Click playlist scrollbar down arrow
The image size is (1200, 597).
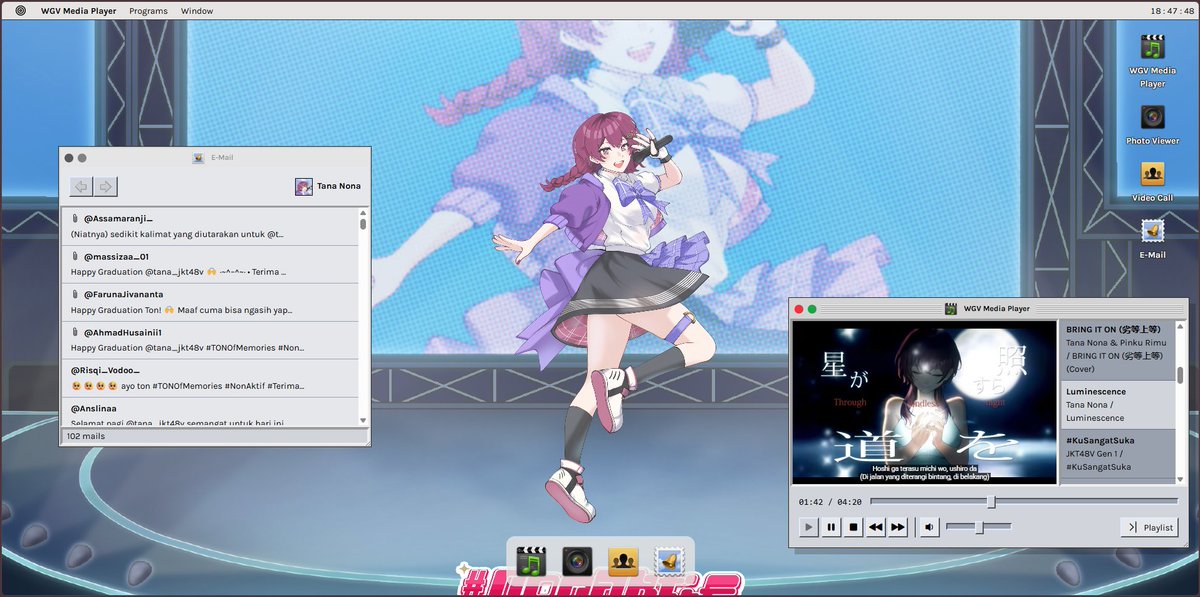point(1180,480)
